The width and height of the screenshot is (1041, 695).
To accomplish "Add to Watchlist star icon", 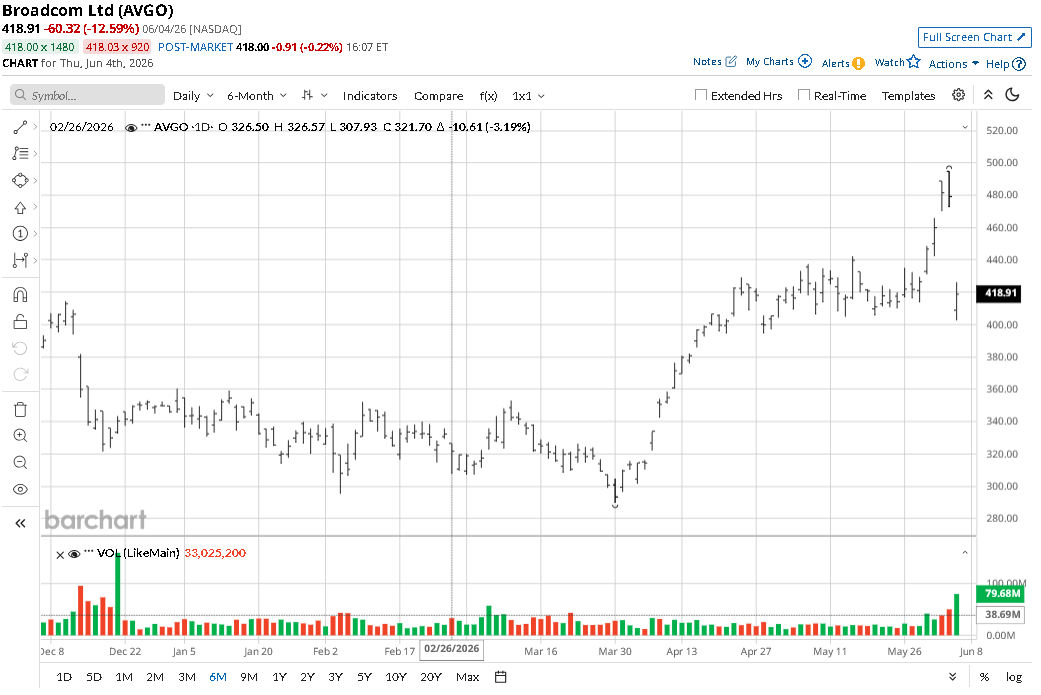I will pos(914,62).
